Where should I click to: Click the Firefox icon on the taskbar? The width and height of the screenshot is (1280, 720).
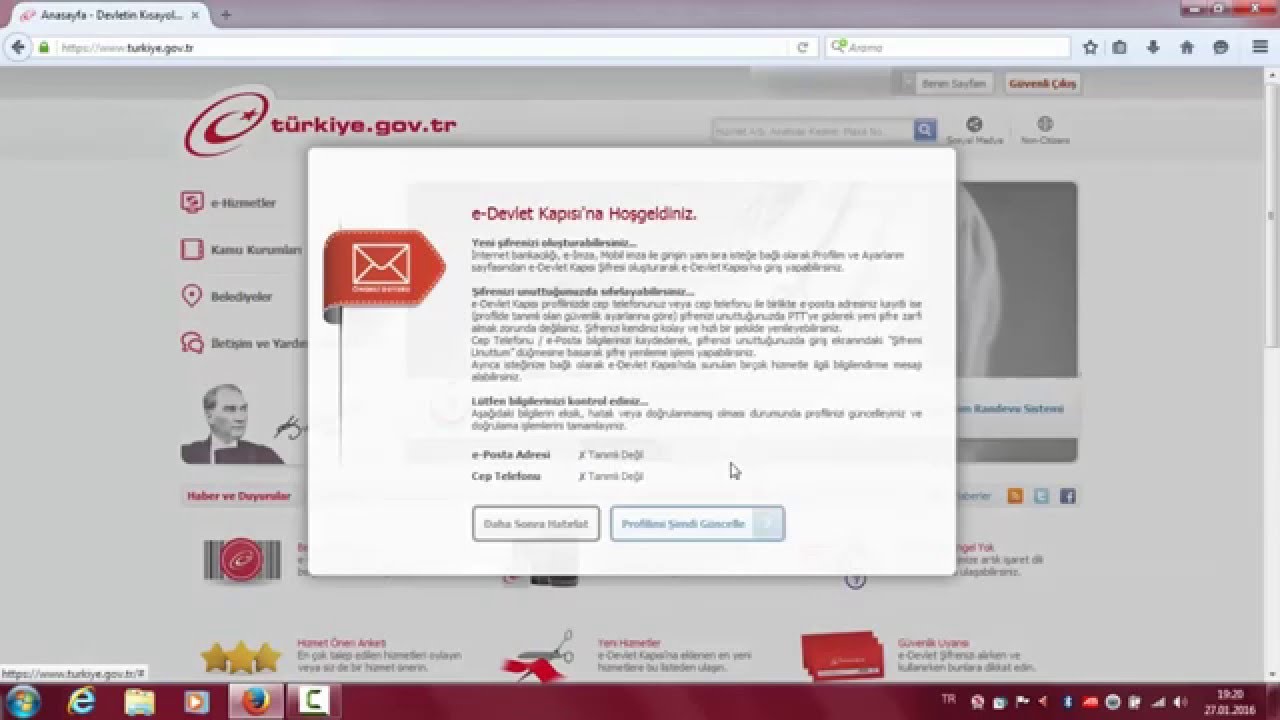(255, 702)
